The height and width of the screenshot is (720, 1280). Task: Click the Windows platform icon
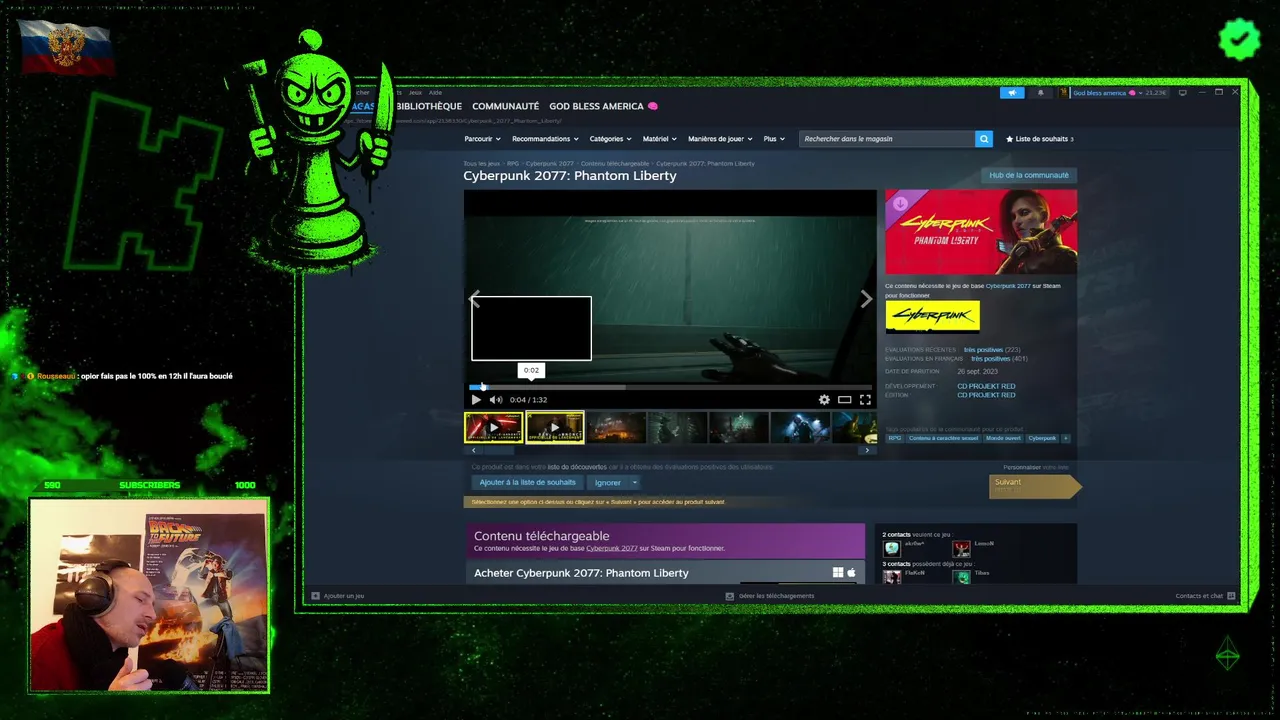coord(838,573)
